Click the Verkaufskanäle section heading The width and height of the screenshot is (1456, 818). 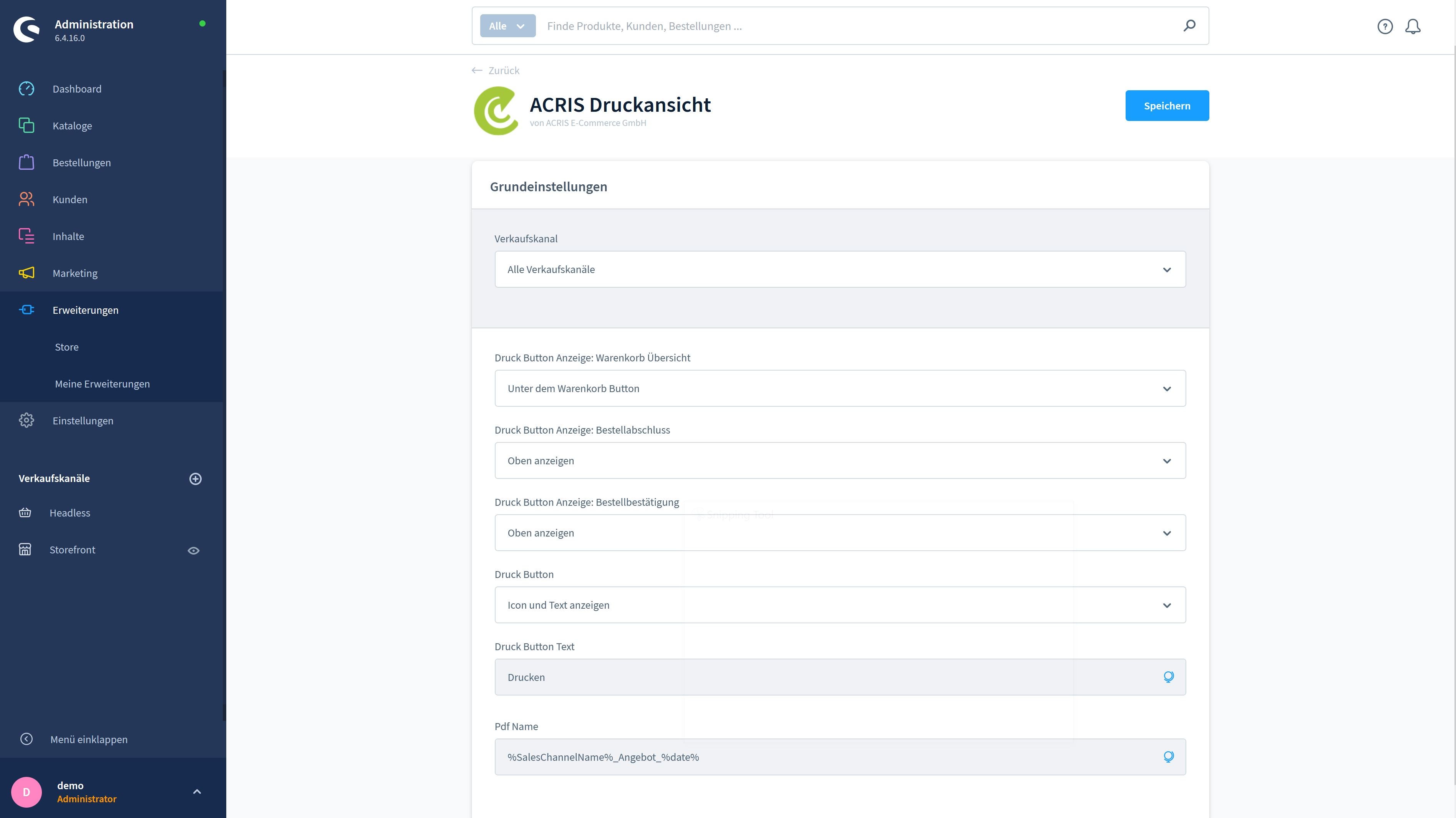tap(54, 479)
